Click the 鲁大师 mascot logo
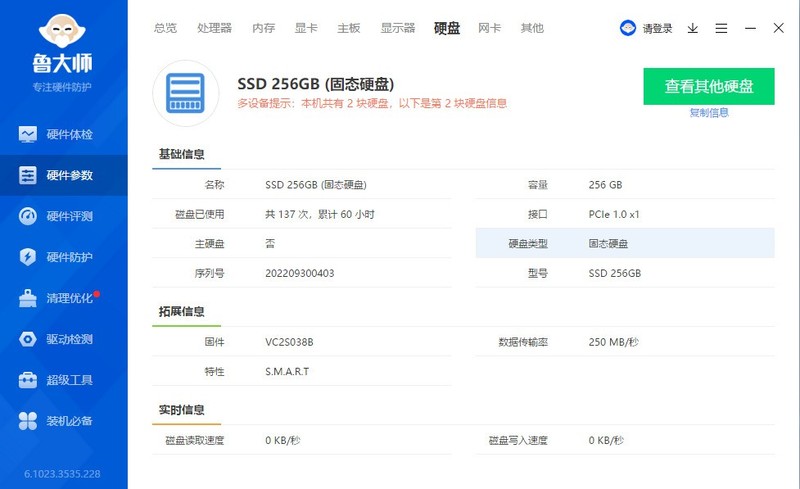800x489 pixels. (x=62, y=31)
